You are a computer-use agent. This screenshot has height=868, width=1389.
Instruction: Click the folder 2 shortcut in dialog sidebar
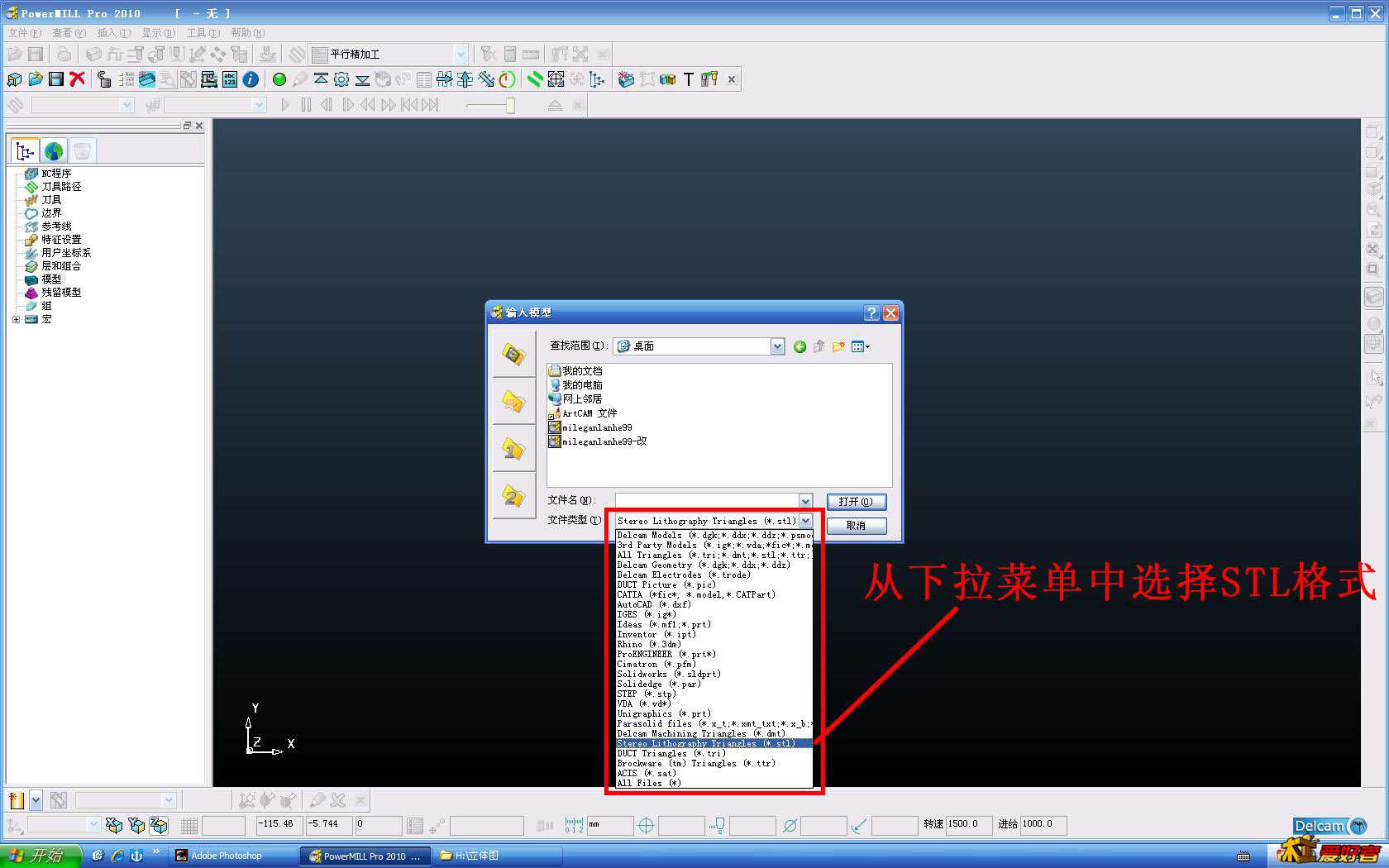point(513,496)
